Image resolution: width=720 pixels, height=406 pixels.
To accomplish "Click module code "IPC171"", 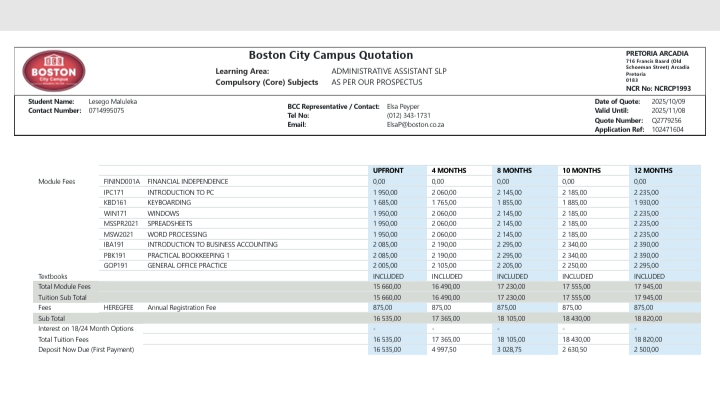I will click(x=113, y=192).
